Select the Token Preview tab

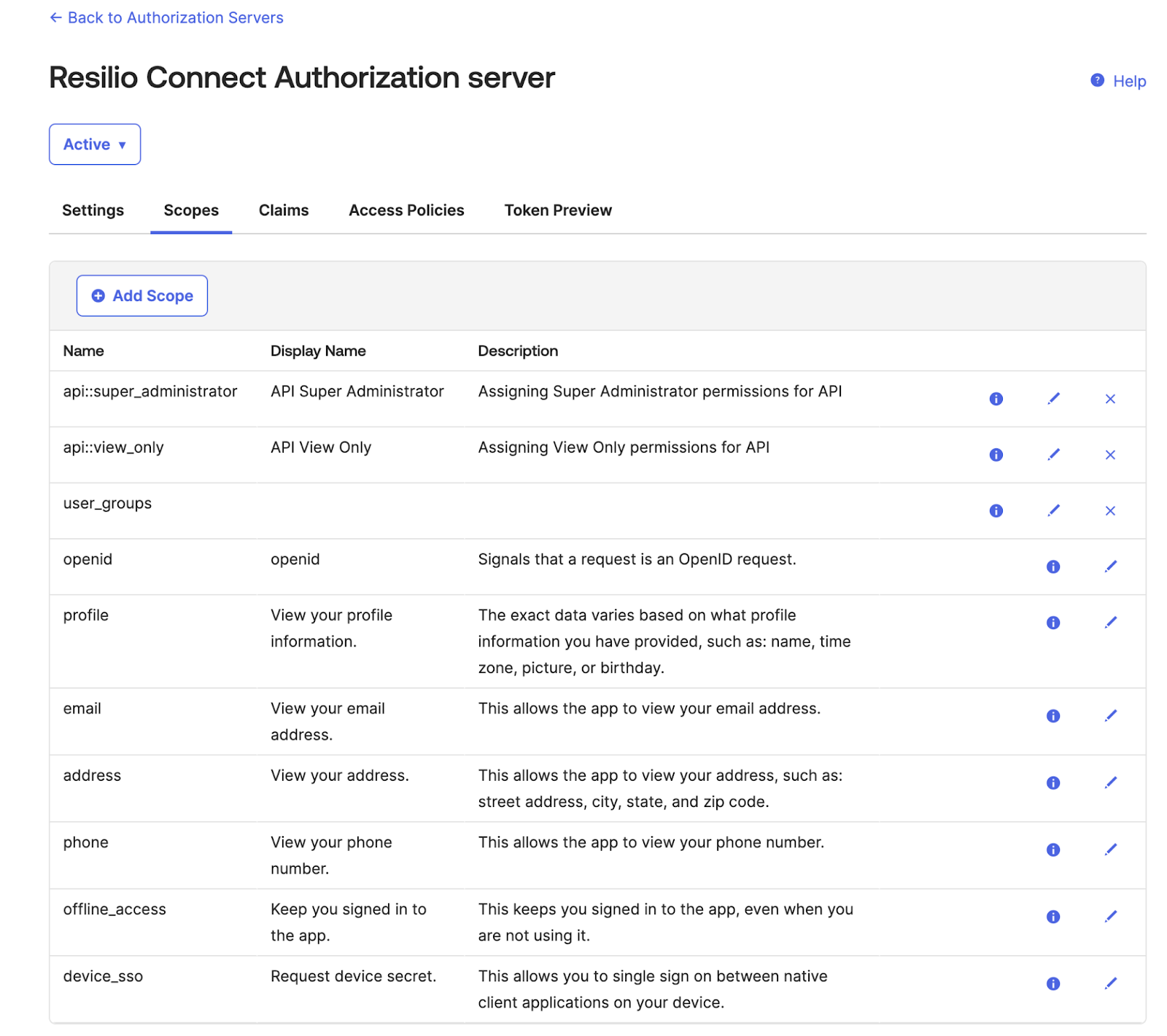(x=558, y=211)
